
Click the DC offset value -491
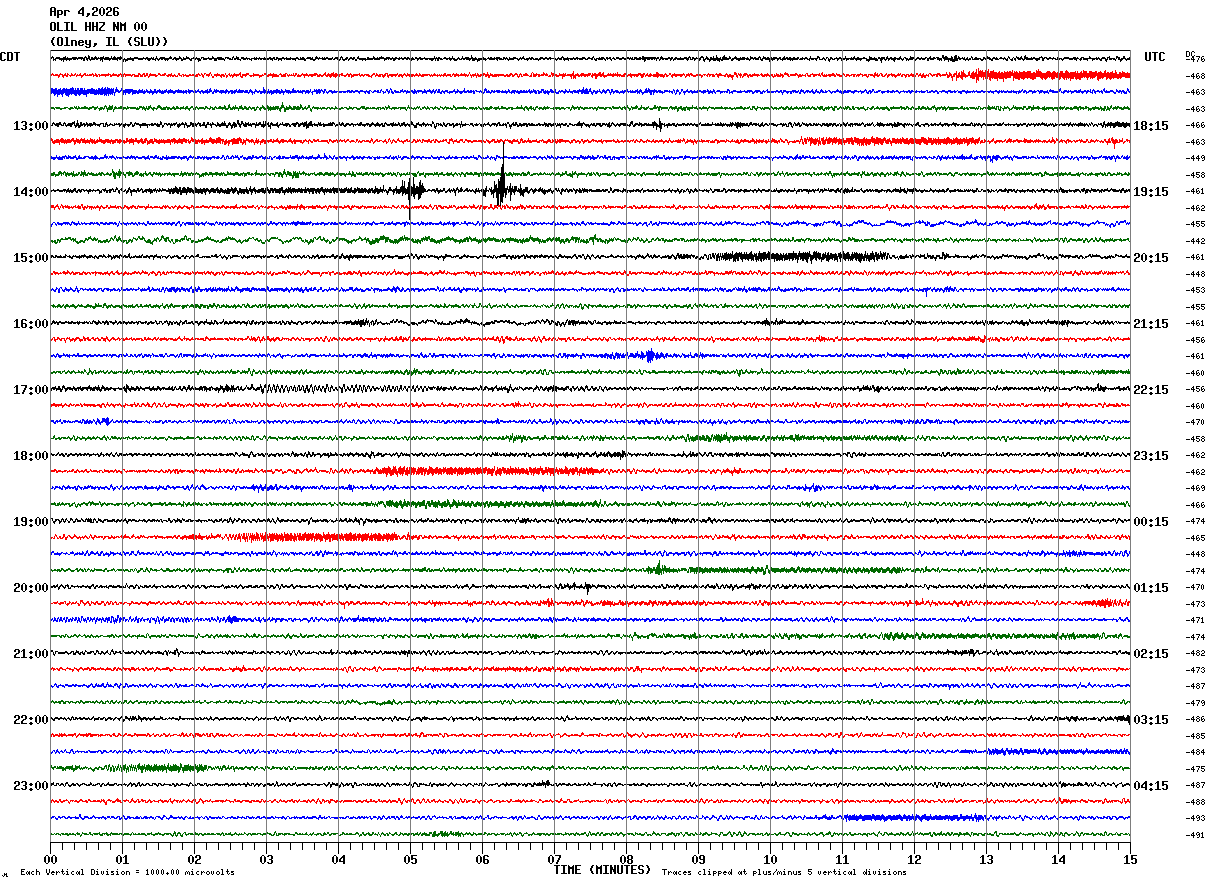point(1195,835)
